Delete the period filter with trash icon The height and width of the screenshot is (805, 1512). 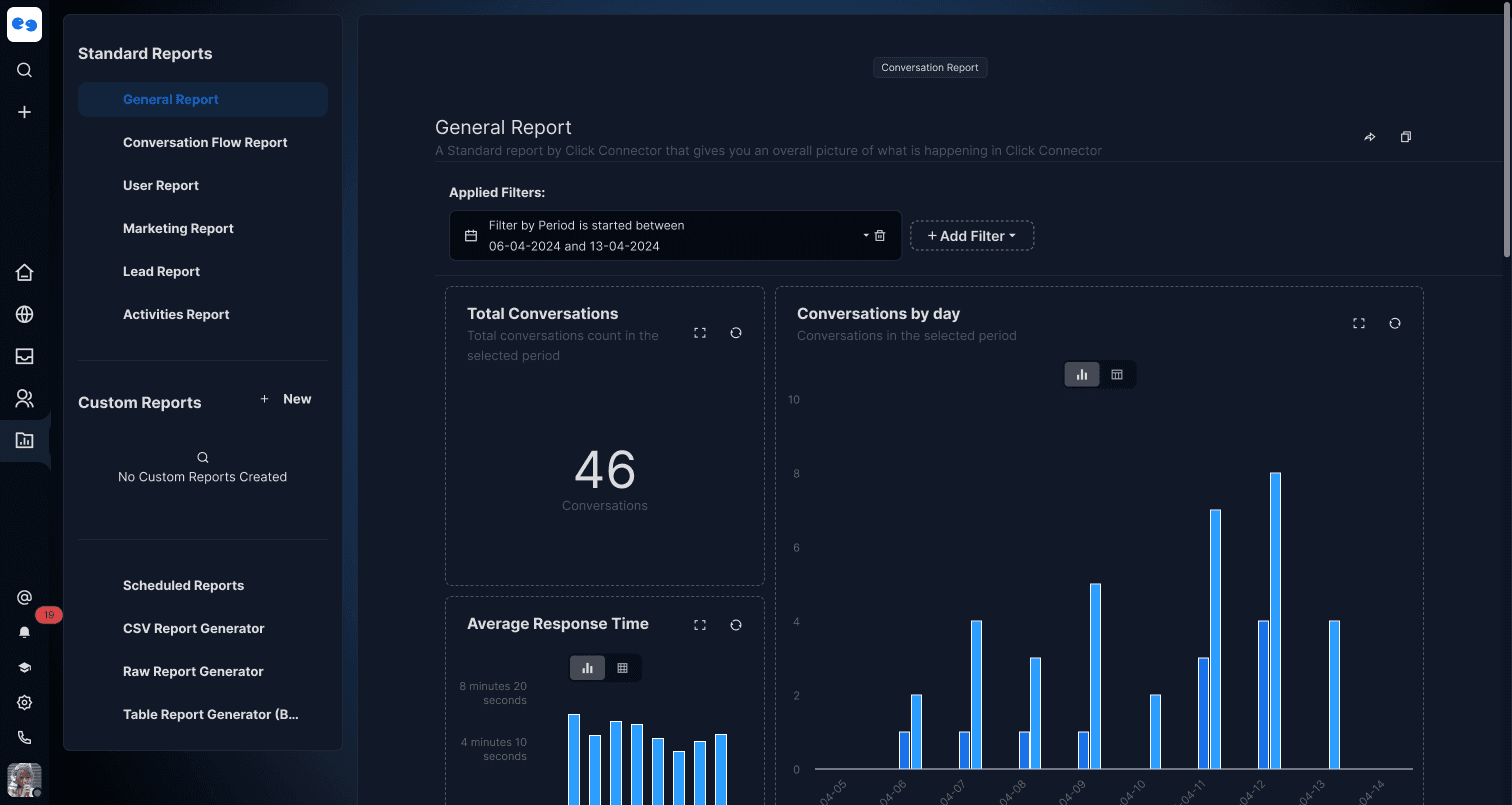(880, 236)
